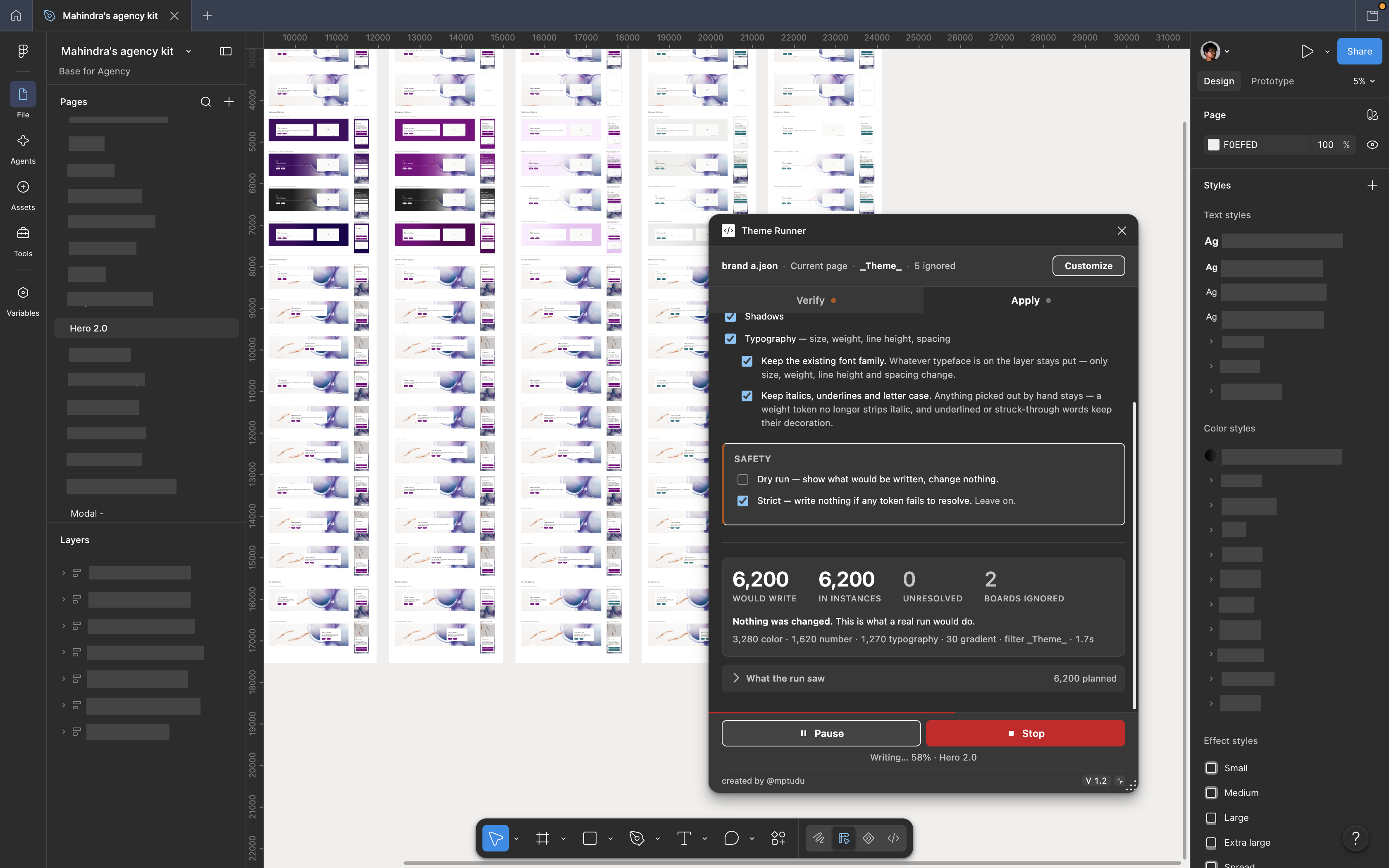Pause the theme writing run
The image size is (1389, 868).
point(821,733)
